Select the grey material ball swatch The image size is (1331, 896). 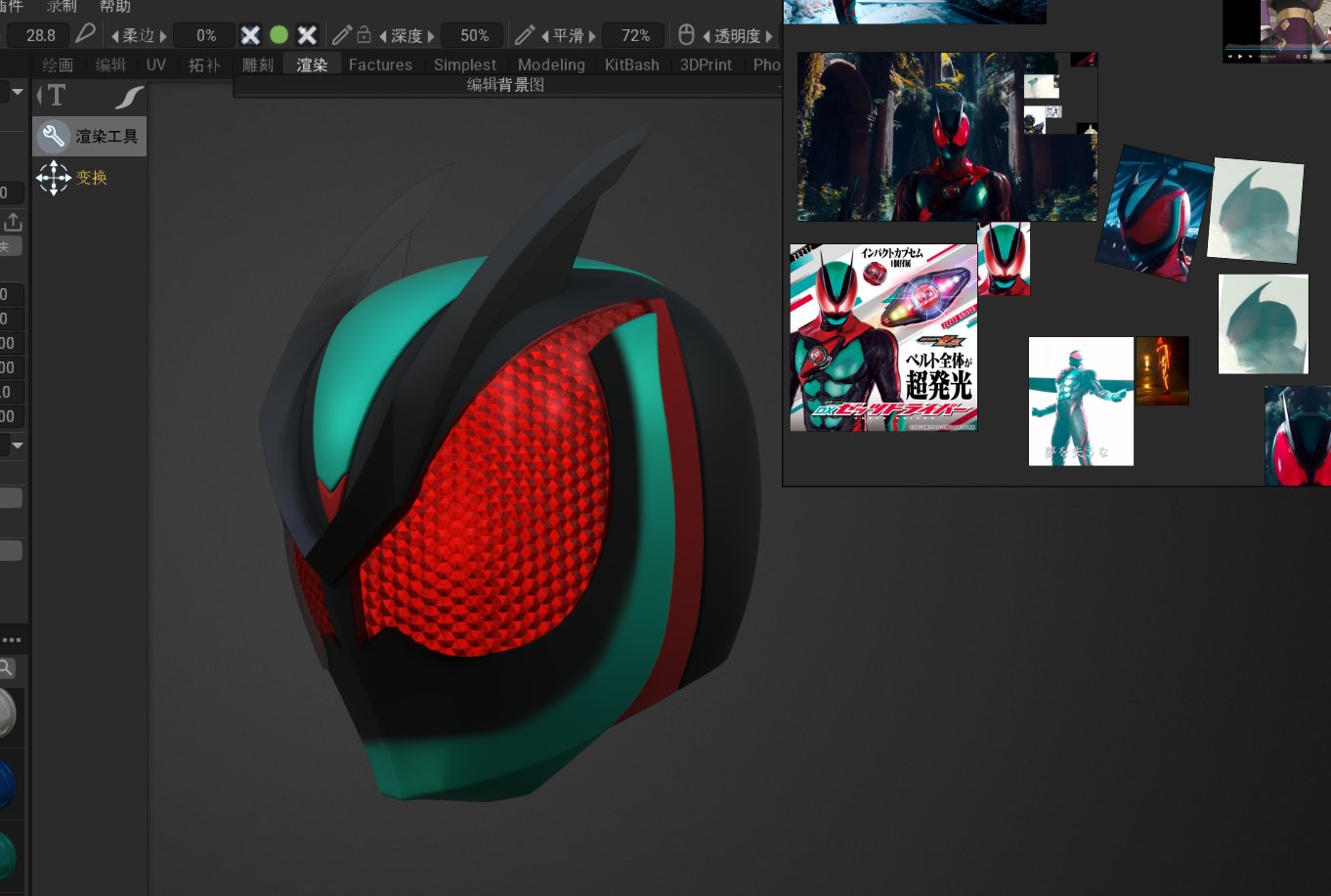click(x=6, y=713)
